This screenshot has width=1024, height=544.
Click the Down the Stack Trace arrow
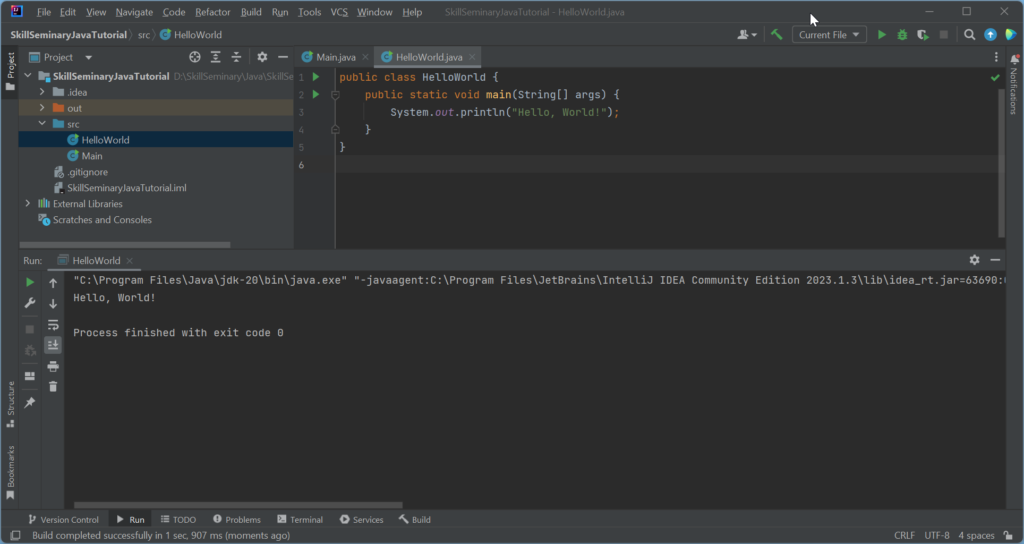coord(53,304)
